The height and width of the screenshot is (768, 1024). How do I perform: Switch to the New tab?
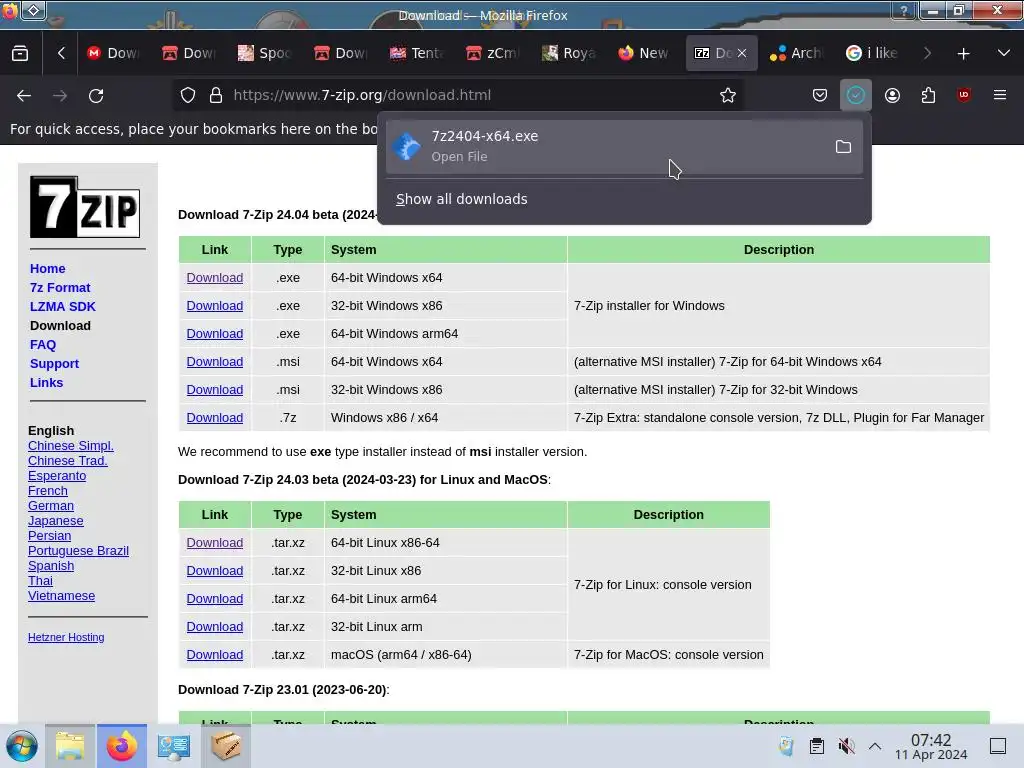tap(644, 53)
